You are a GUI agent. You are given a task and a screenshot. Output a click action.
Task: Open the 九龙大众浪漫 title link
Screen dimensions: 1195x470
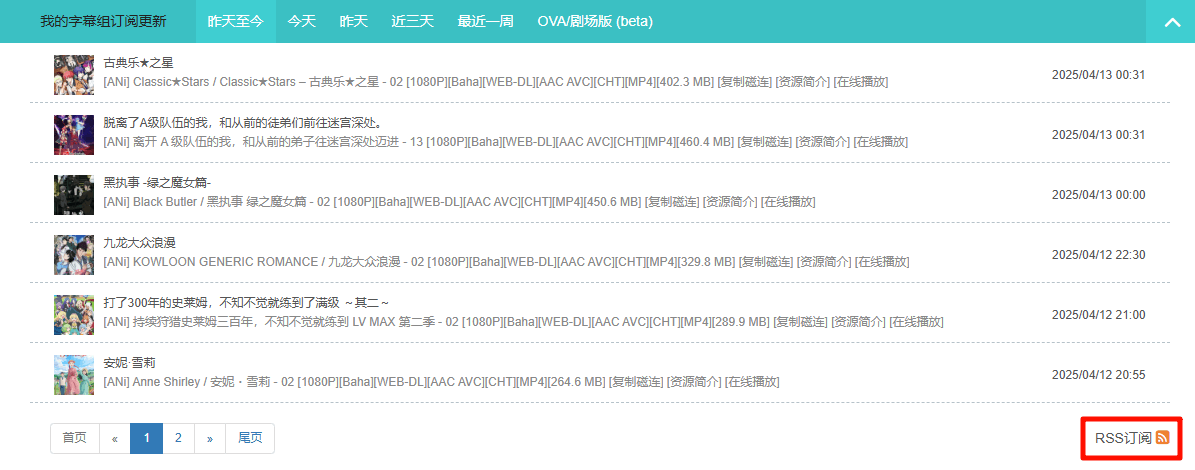140,243
